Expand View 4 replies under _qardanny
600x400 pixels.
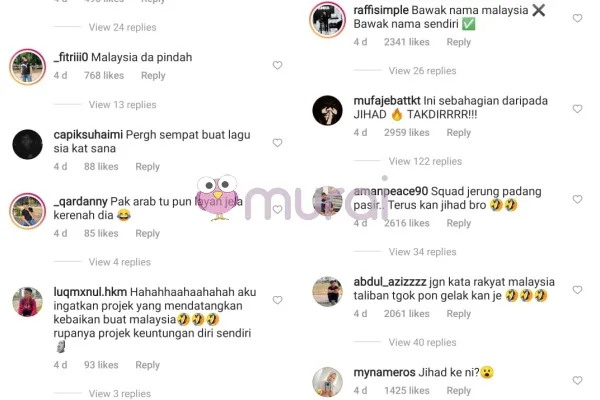(120, 262)
